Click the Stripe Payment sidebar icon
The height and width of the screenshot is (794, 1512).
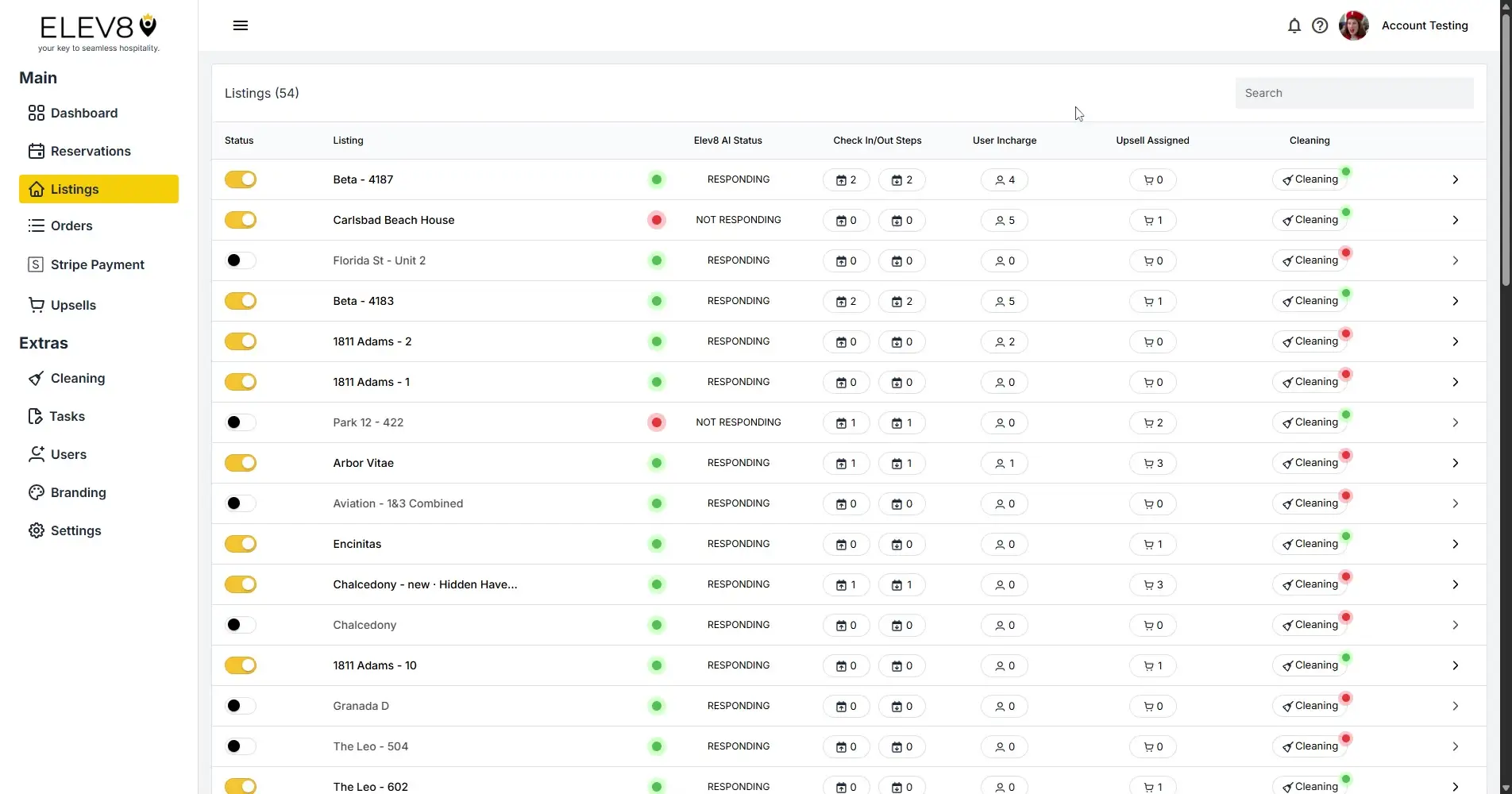click(36, 264)
